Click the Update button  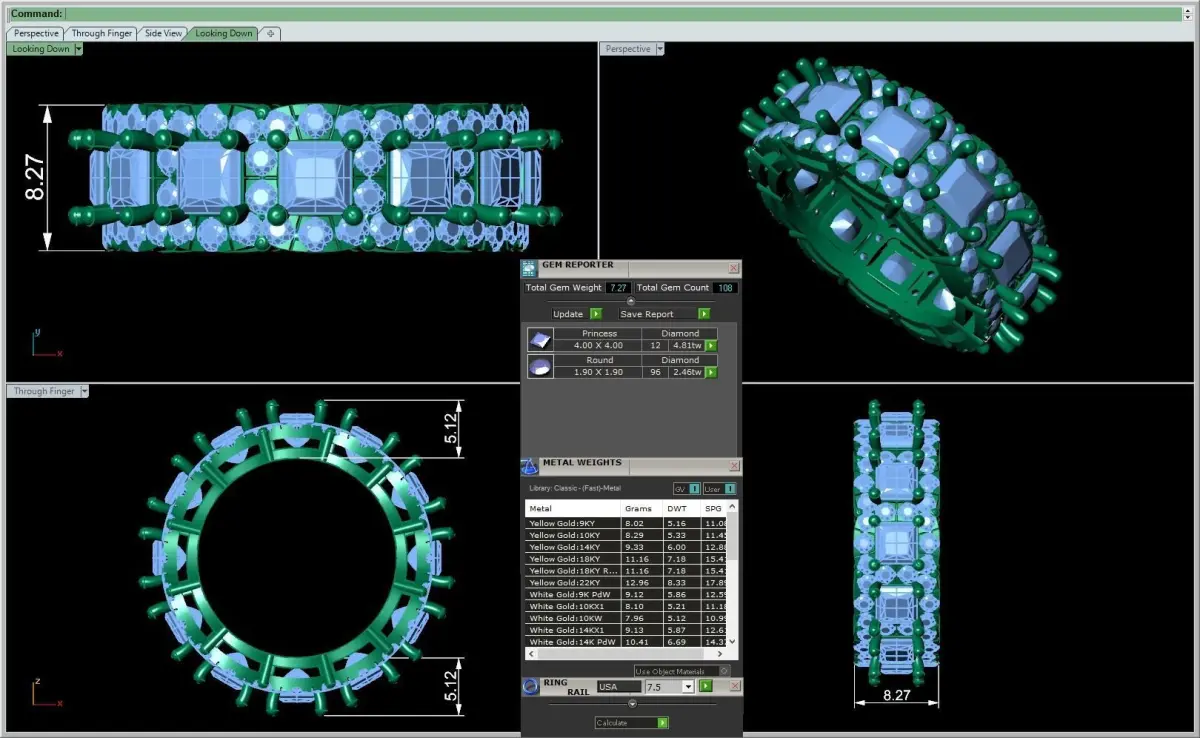click(577, 314)
